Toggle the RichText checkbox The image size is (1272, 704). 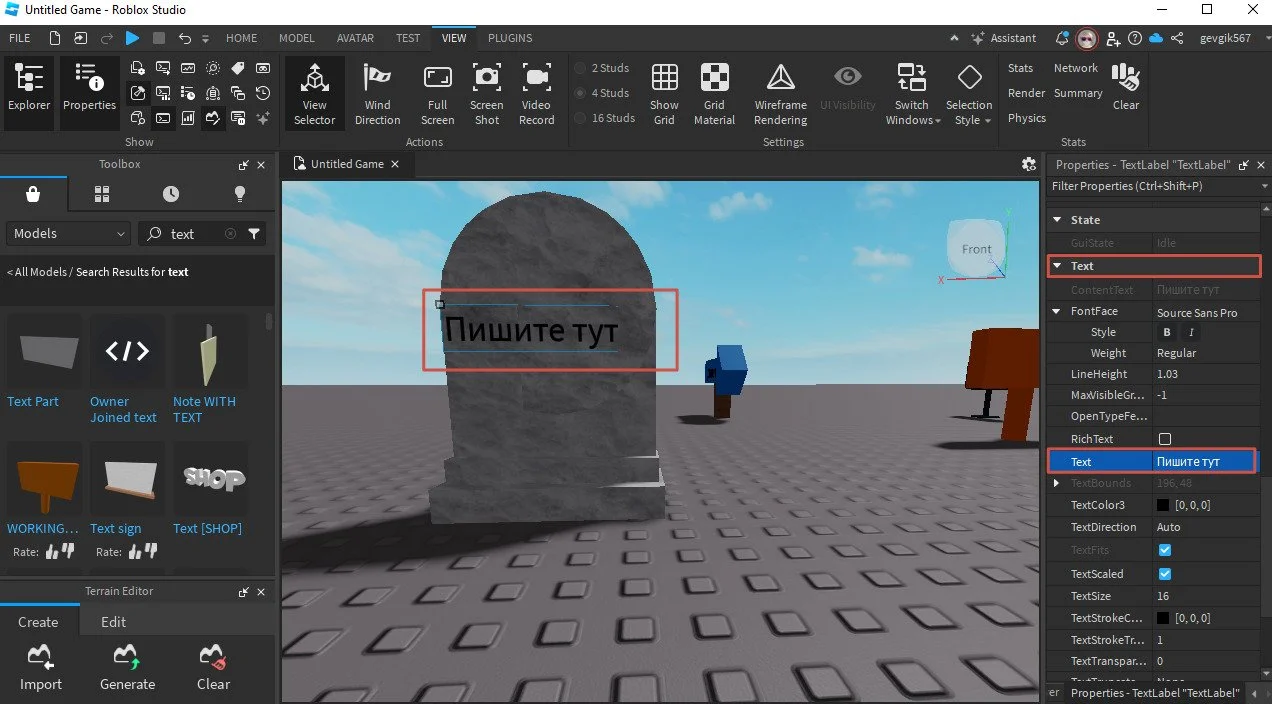[x=1164, y=439]
